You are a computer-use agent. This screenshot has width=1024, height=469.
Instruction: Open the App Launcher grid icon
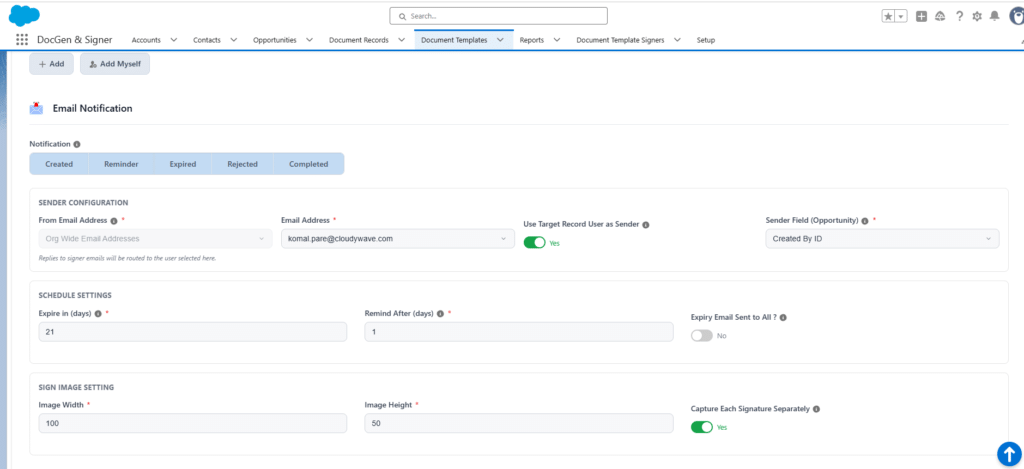tap(22, 40)
